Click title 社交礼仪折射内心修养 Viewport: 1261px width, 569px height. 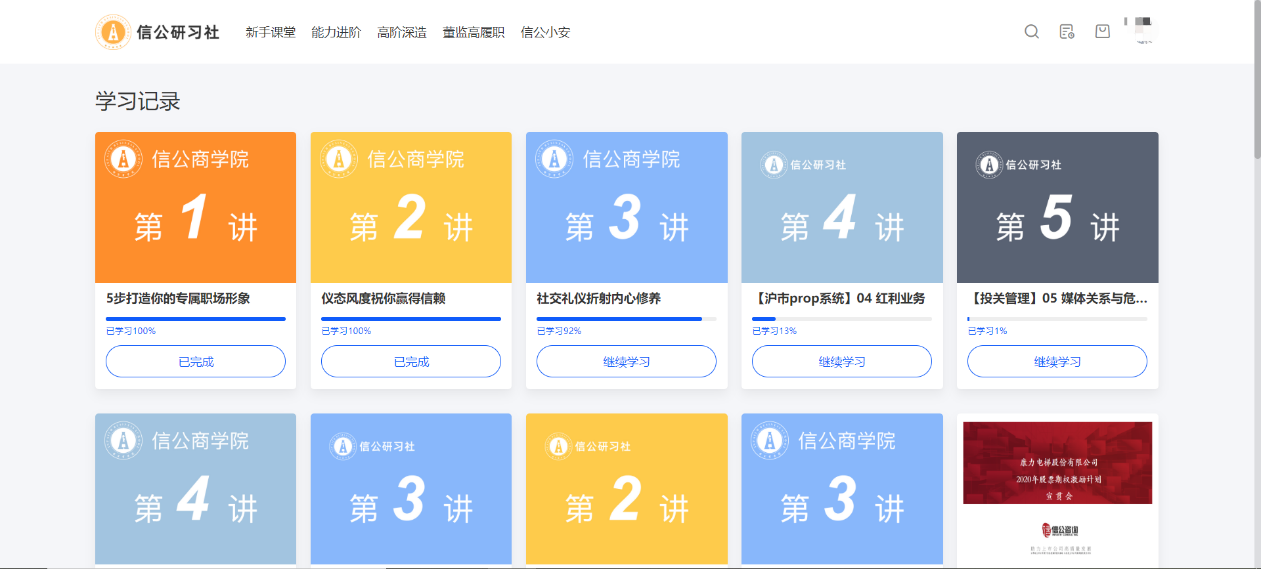point(598,298)
